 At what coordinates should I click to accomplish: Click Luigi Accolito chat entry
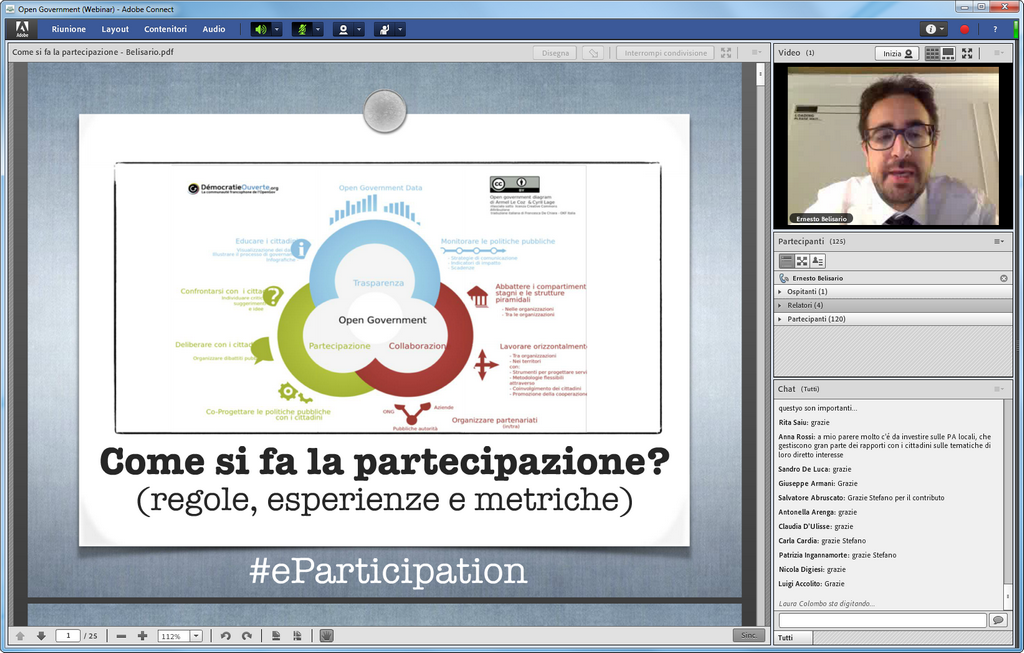(811, 584)
